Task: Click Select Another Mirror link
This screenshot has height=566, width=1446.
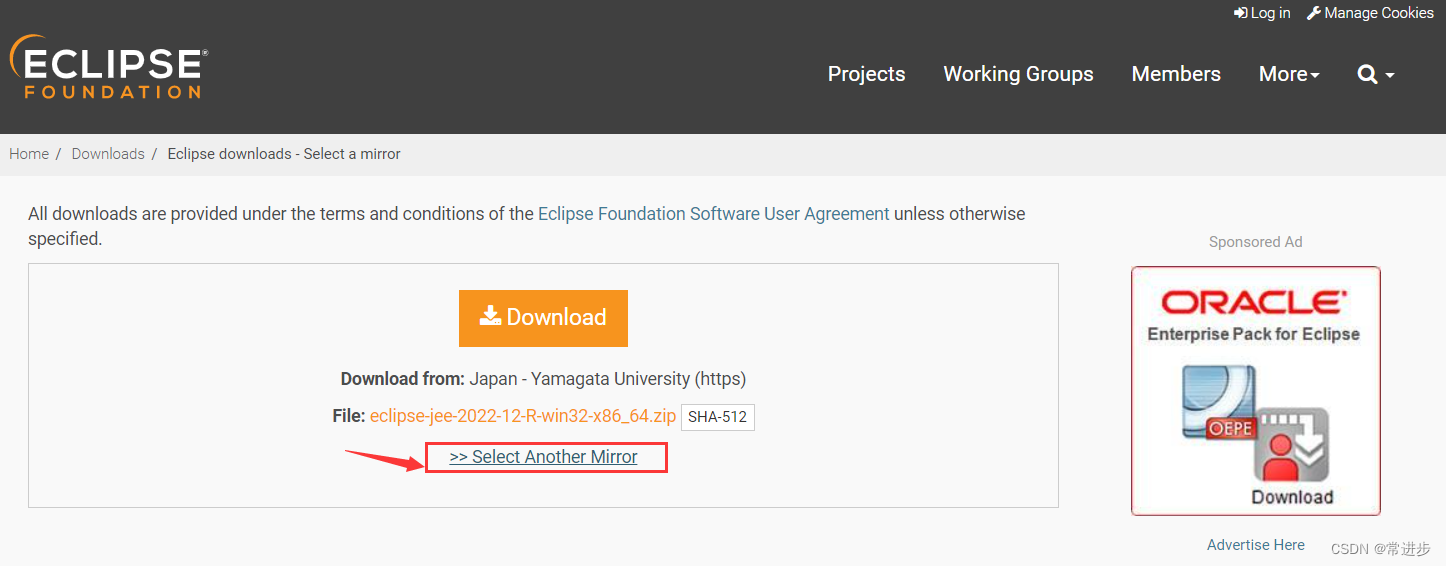Action: click(x=544, y=457)
